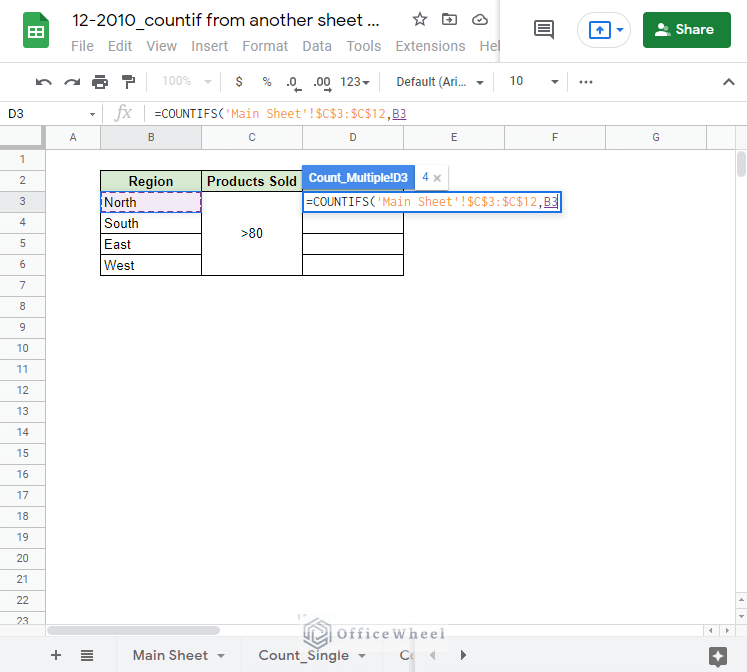Click the Redo arrow icon
This screenshot has height=672, width=747.
pos(71,82)
